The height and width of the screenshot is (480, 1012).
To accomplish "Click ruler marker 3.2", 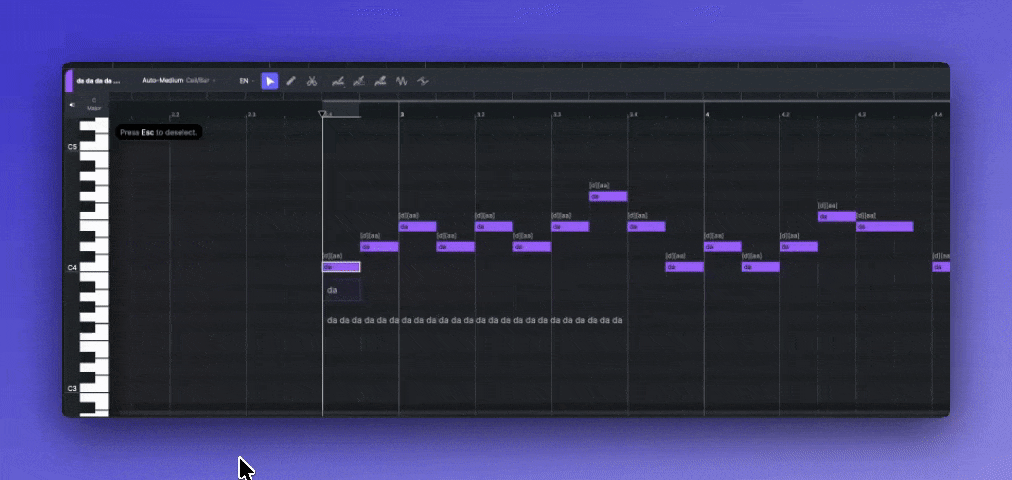I will (481, 115).
